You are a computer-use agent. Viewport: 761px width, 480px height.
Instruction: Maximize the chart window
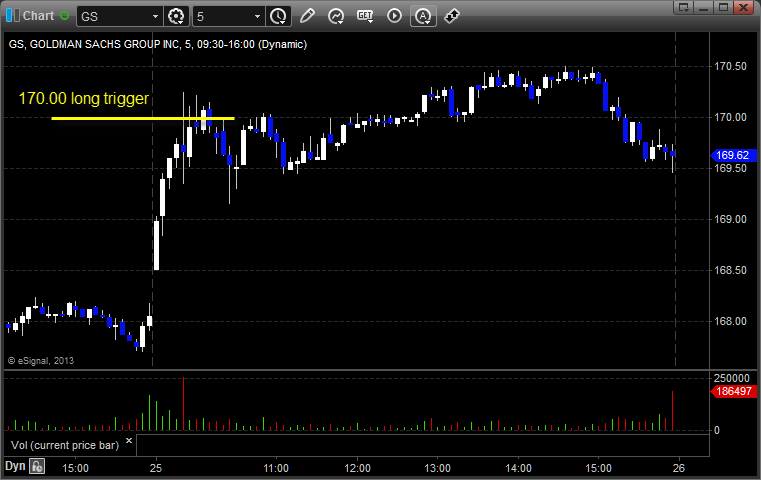[724, 7]
